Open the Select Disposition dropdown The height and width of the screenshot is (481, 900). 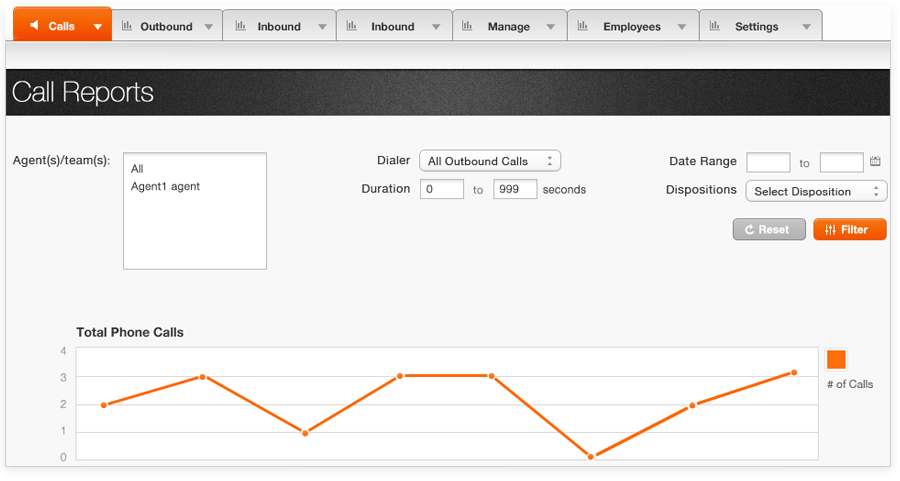(816, 191)
